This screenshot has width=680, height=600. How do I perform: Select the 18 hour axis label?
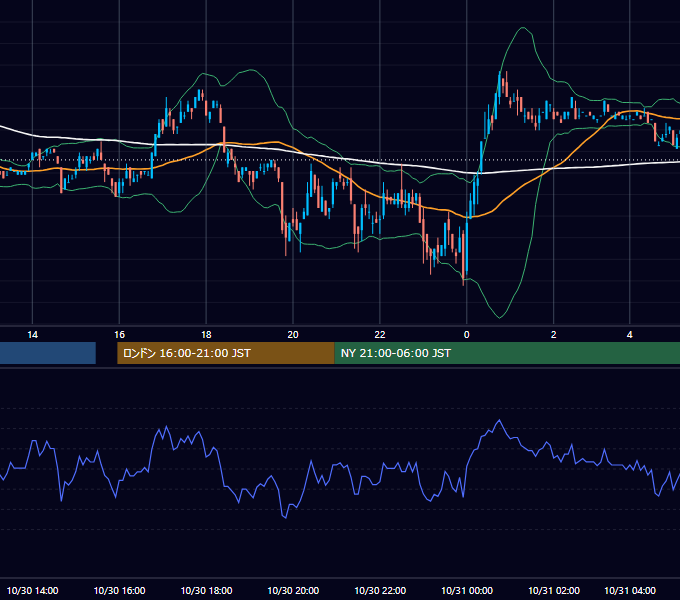coord(206,335)
